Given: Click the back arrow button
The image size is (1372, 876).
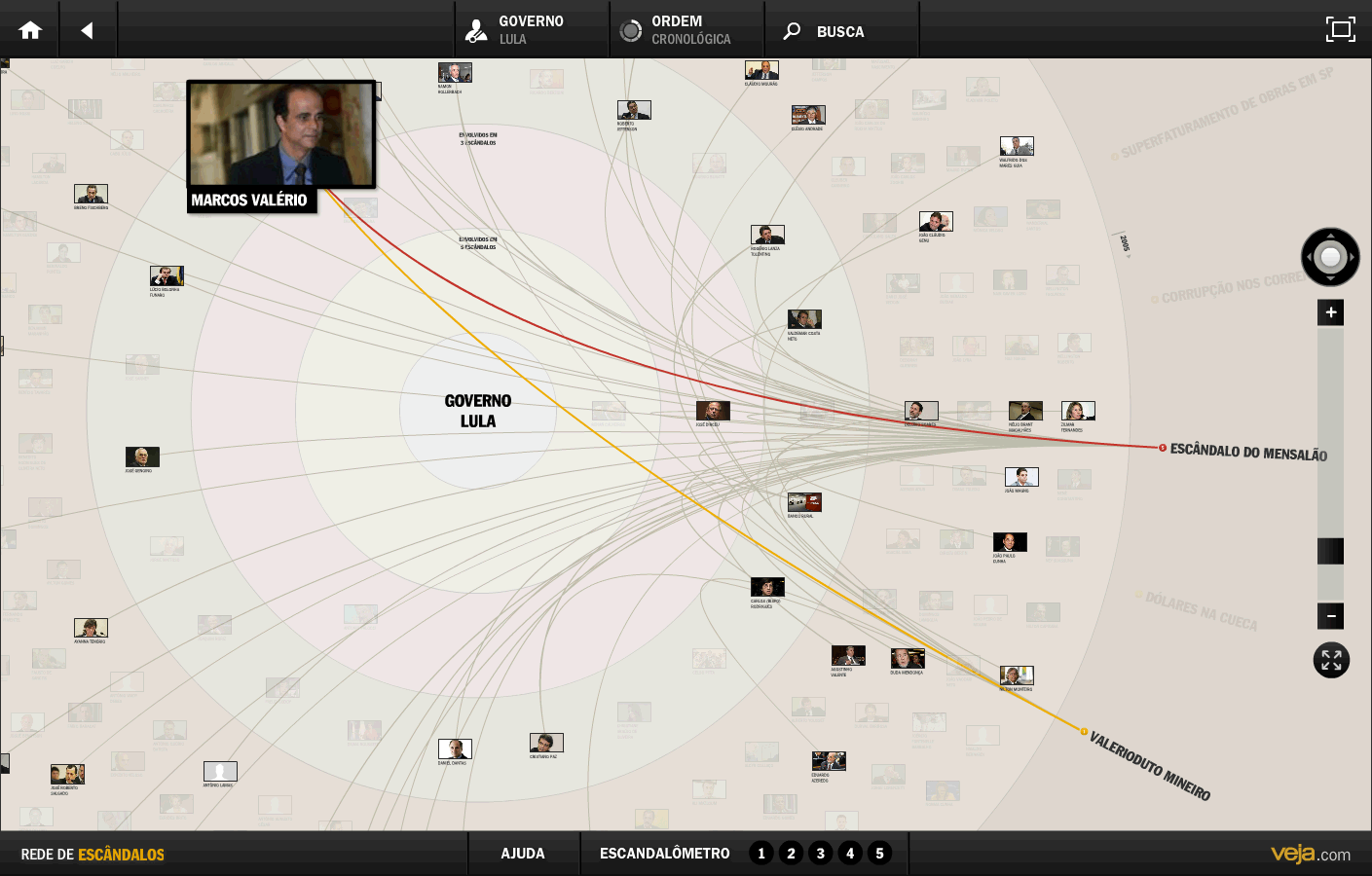Looking at the screenshot, I should point(88,30).
